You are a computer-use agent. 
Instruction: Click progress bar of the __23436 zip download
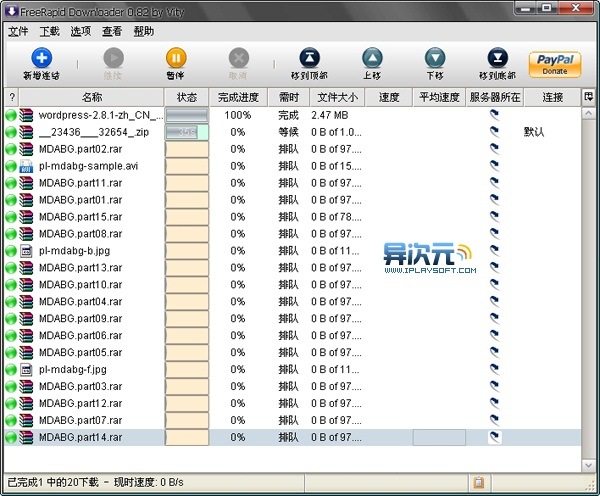pyautogui.click(x=186, y=132)
